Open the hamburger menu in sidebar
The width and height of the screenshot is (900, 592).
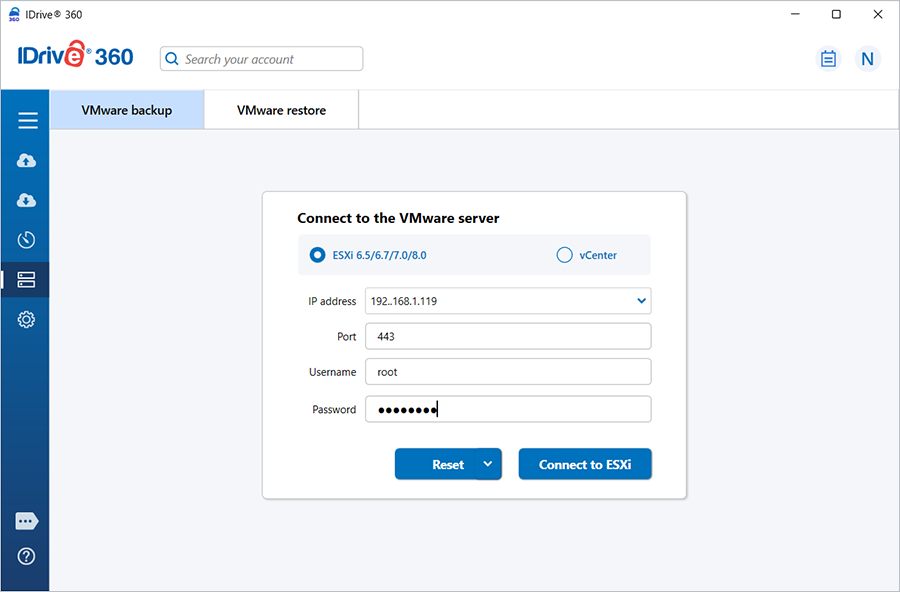tap(27, 121)
